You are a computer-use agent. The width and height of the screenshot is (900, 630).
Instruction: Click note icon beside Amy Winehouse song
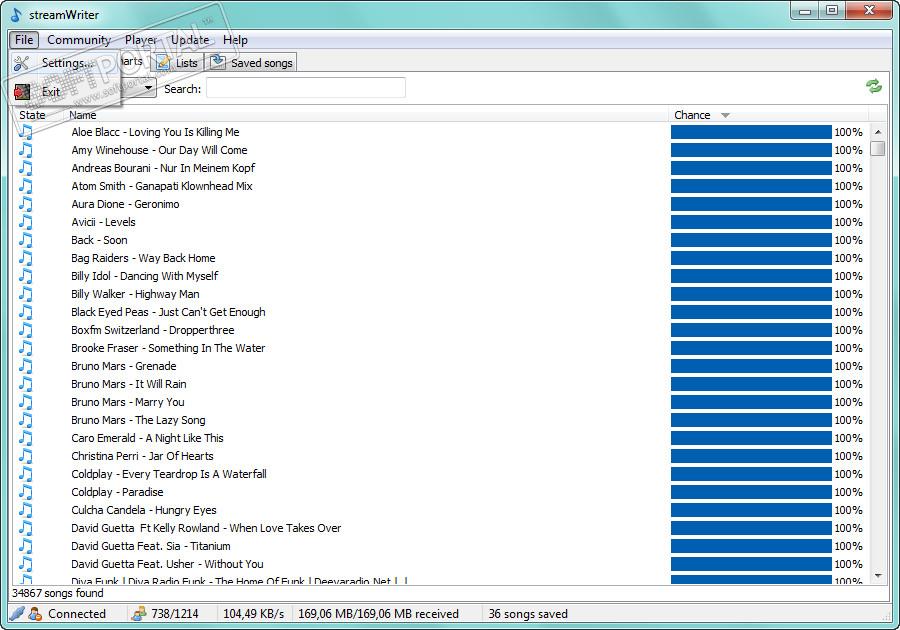(x=26, y=150)
